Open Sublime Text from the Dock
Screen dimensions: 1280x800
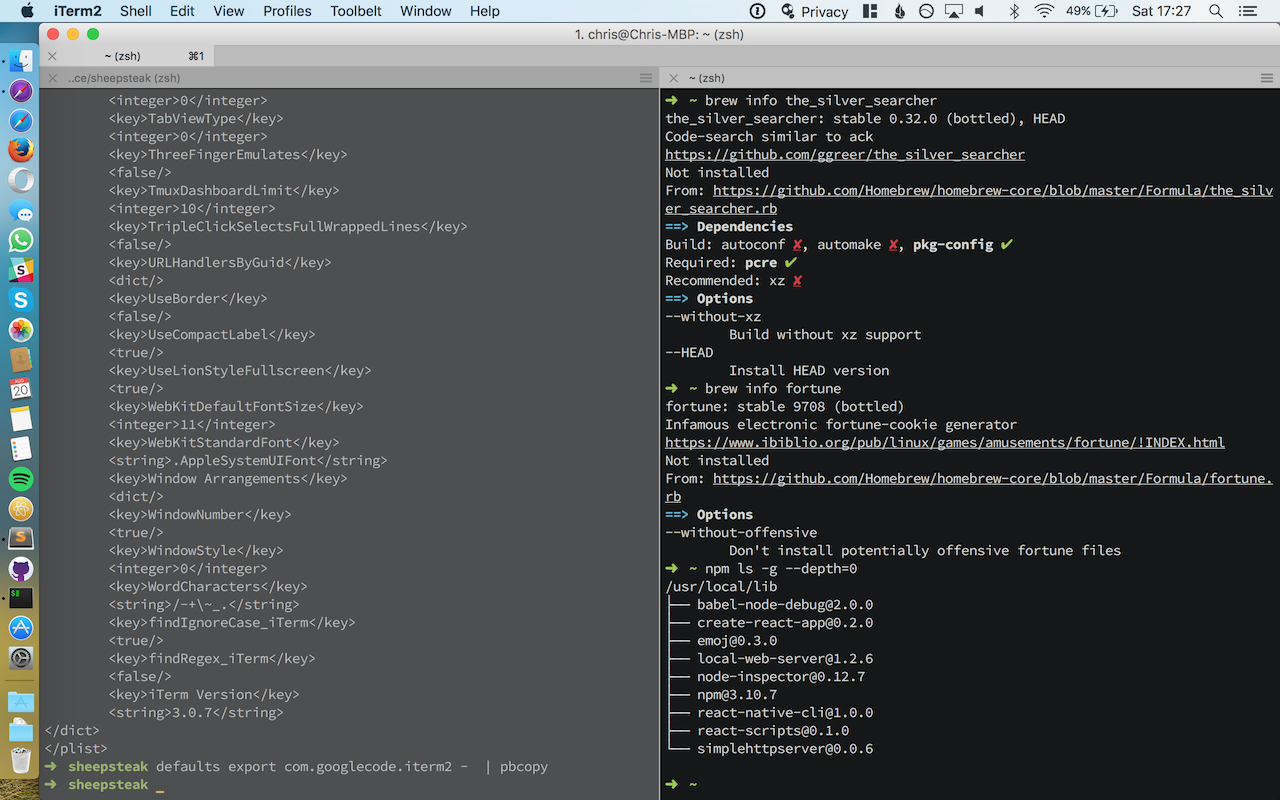tap(21, 538)
